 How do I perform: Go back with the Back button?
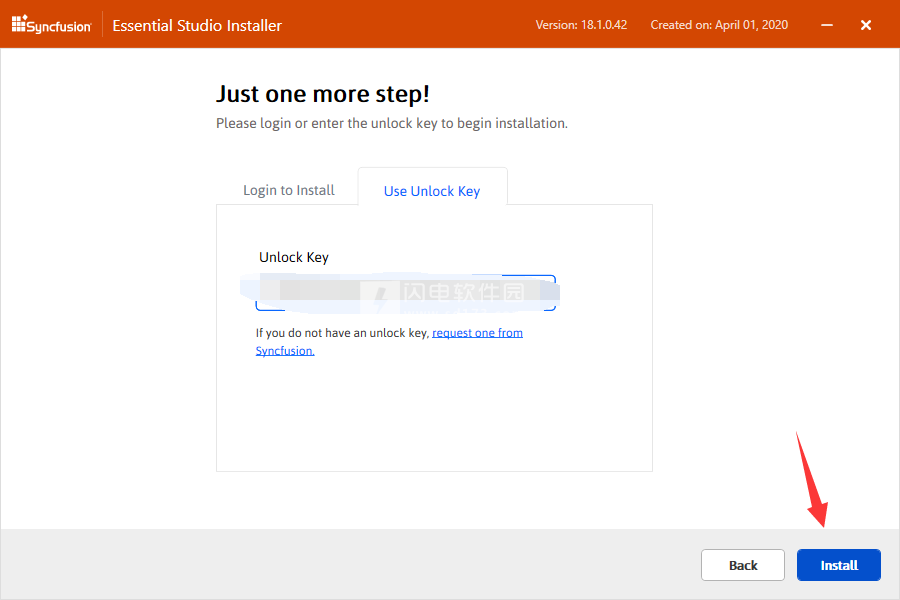point(743,565)
